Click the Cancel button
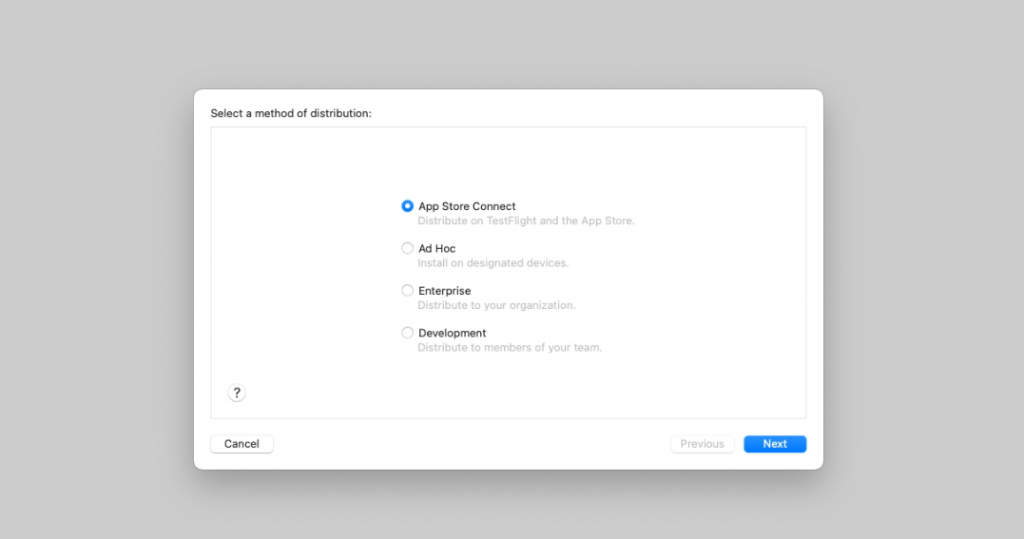Image resolution: width=1024 pixels, height=539 pixels. tap(242, 444)
